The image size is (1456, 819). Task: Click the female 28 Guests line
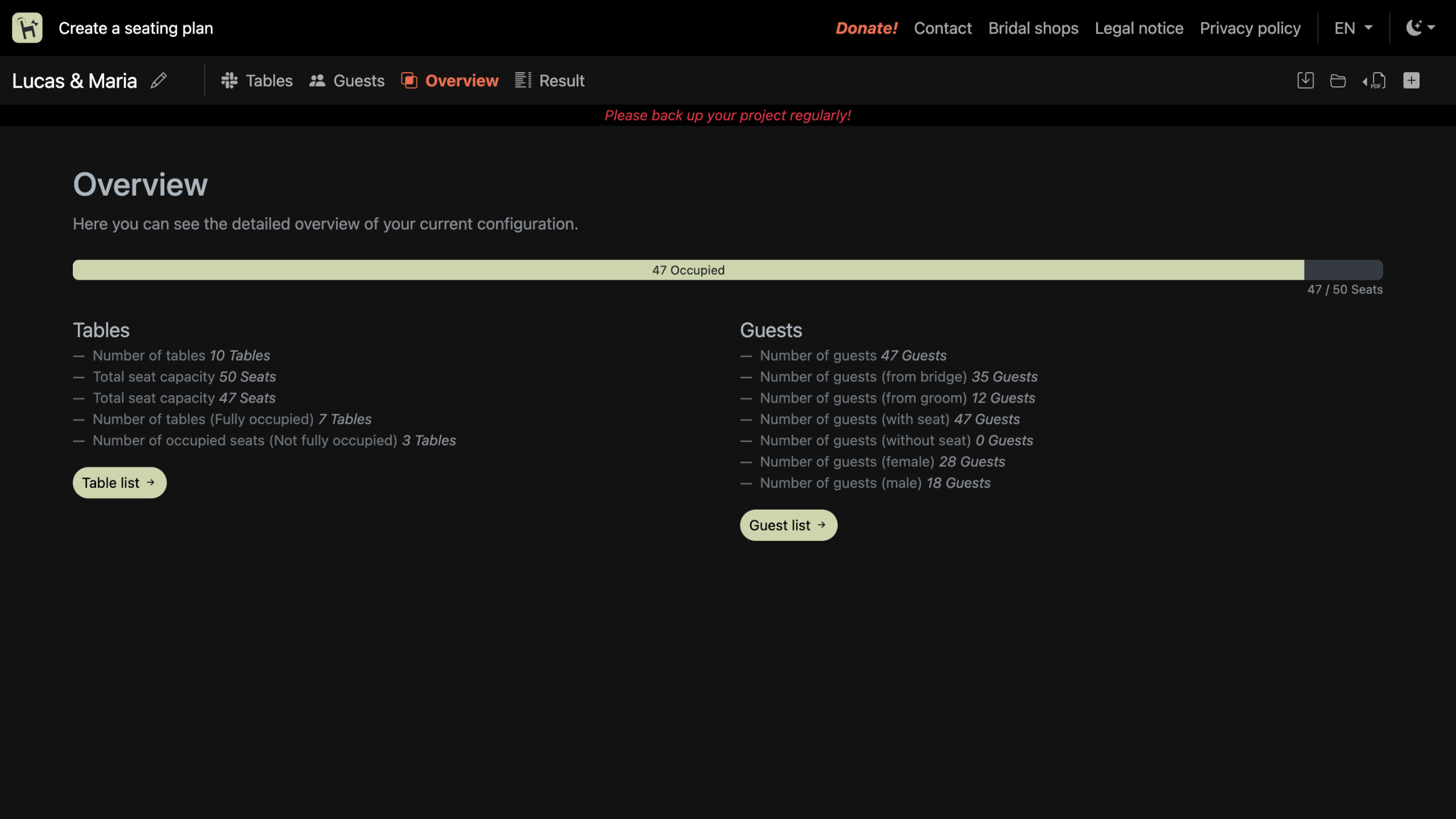(x=882, y=461)
